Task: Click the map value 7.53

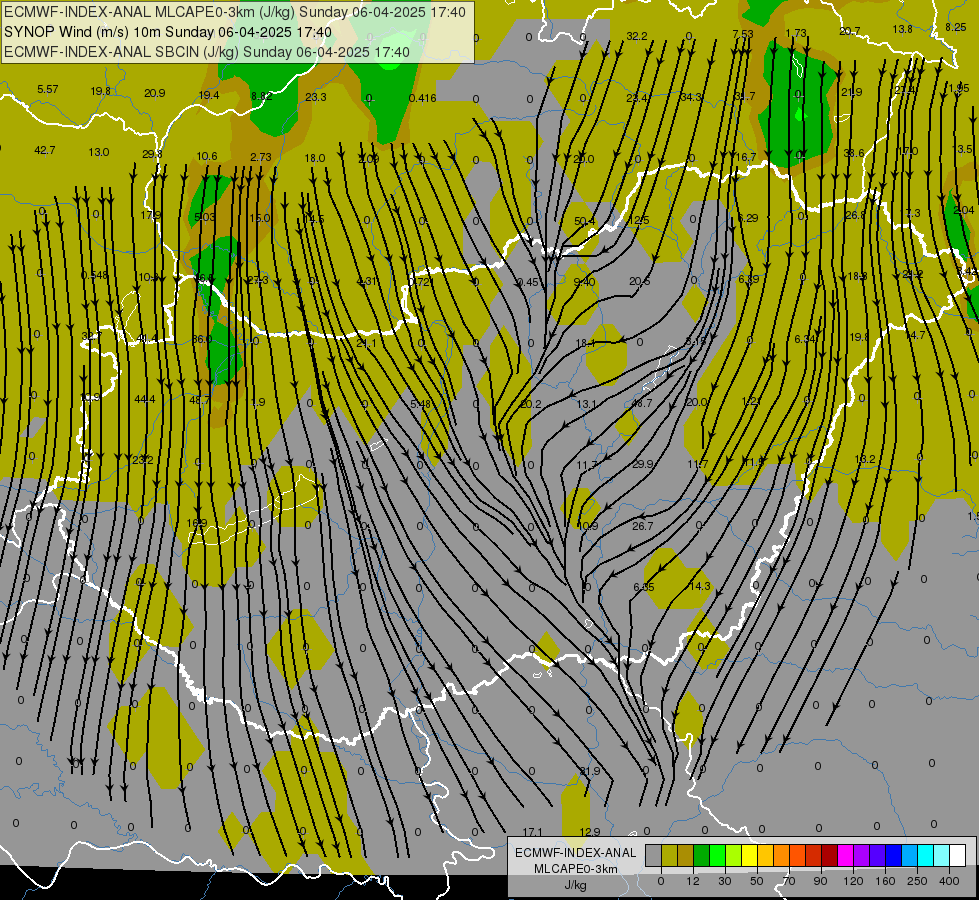Action: (743, 34)
